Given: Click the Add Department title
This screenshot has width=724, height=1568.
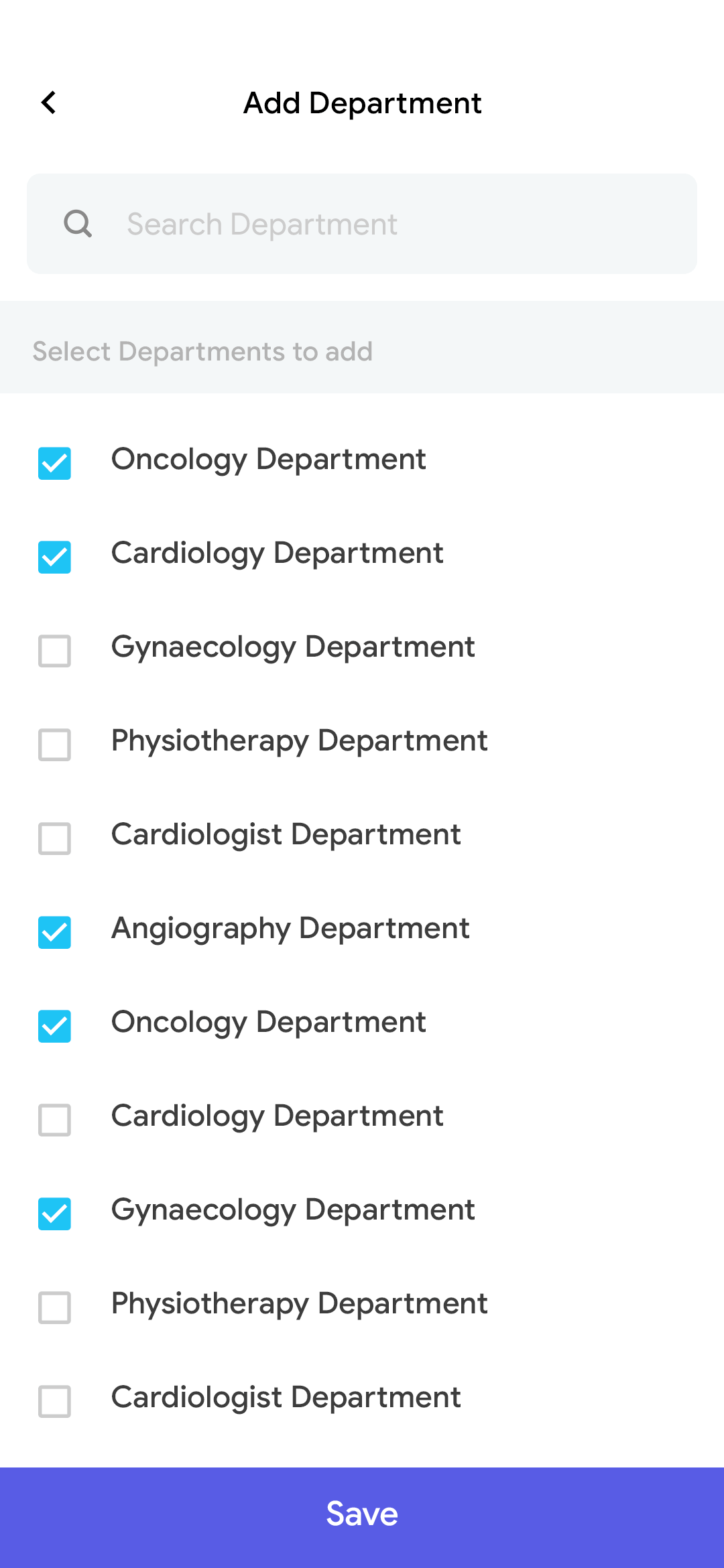Looking at the screenshot, I should 362,103.
